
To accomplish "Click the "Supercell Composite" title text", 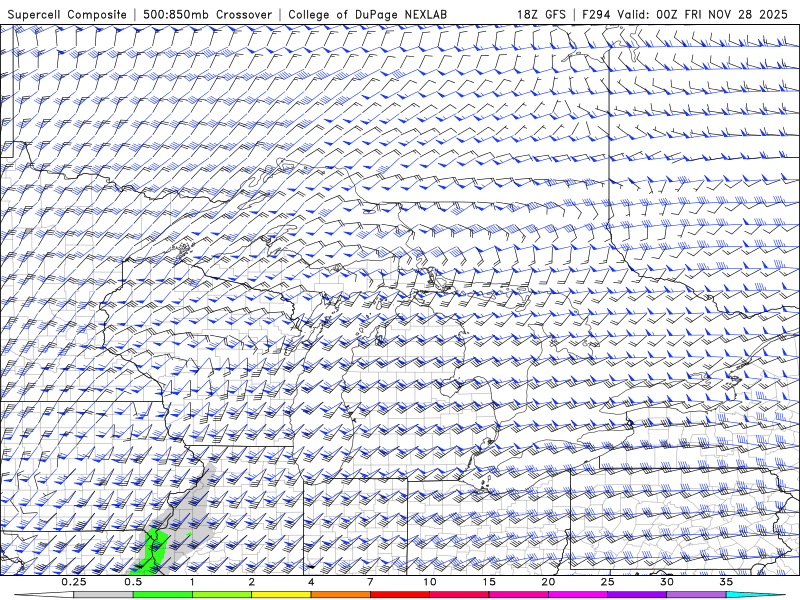I will (x=67, y=15).
